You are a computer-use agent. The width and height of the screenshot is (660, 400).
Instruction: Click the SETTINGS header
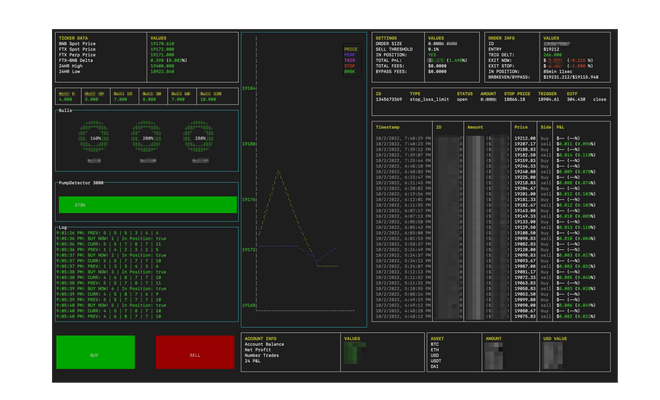(386, 38)
